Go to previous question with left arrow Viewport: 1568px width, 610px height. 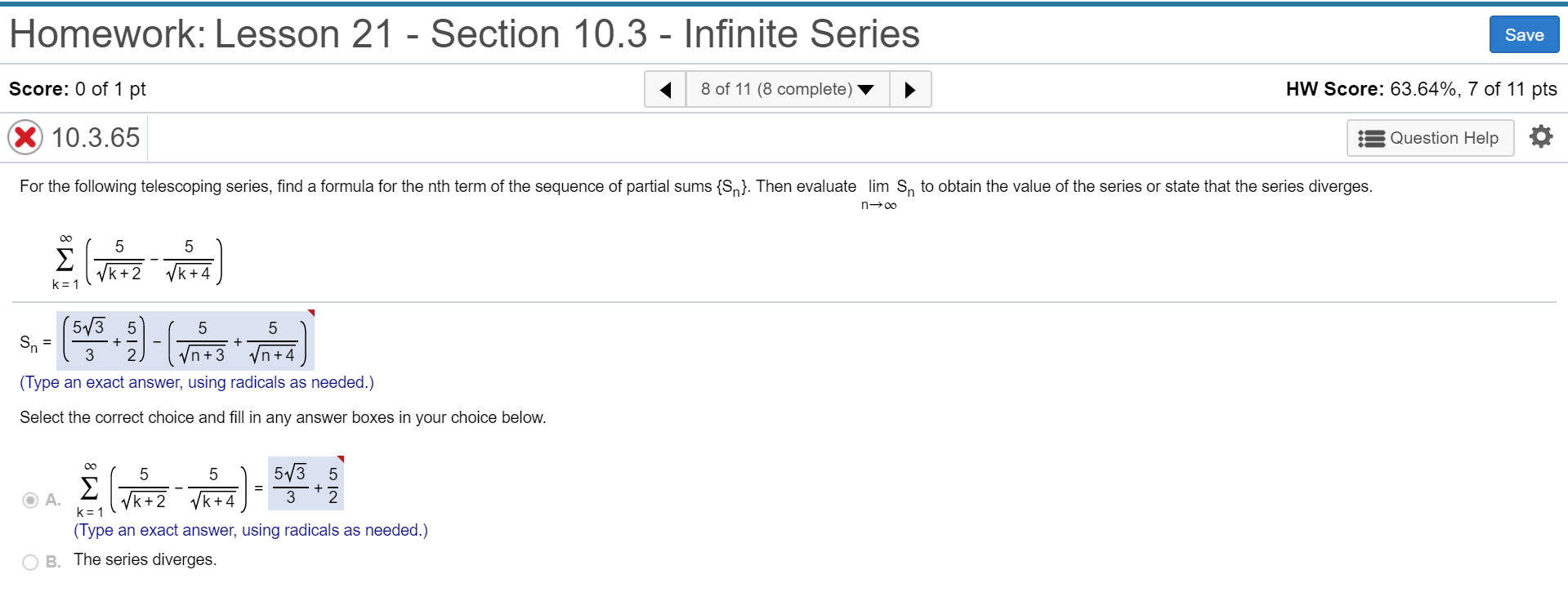click(x=665, y=89)
